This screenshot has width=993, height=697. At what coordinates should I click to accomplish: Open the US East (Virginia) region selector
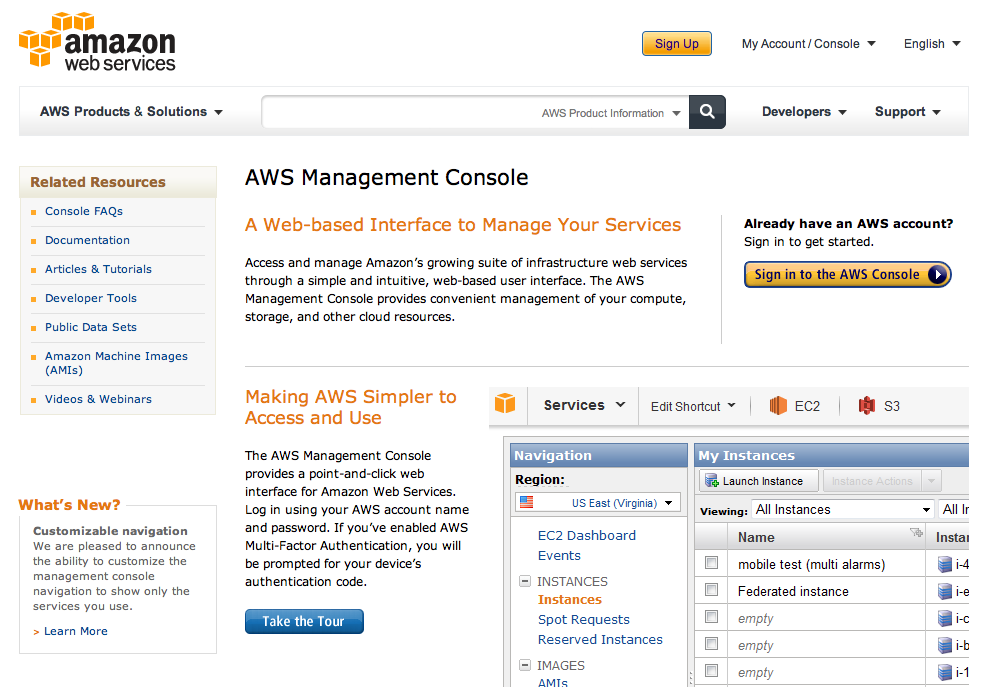coord(598,503)
